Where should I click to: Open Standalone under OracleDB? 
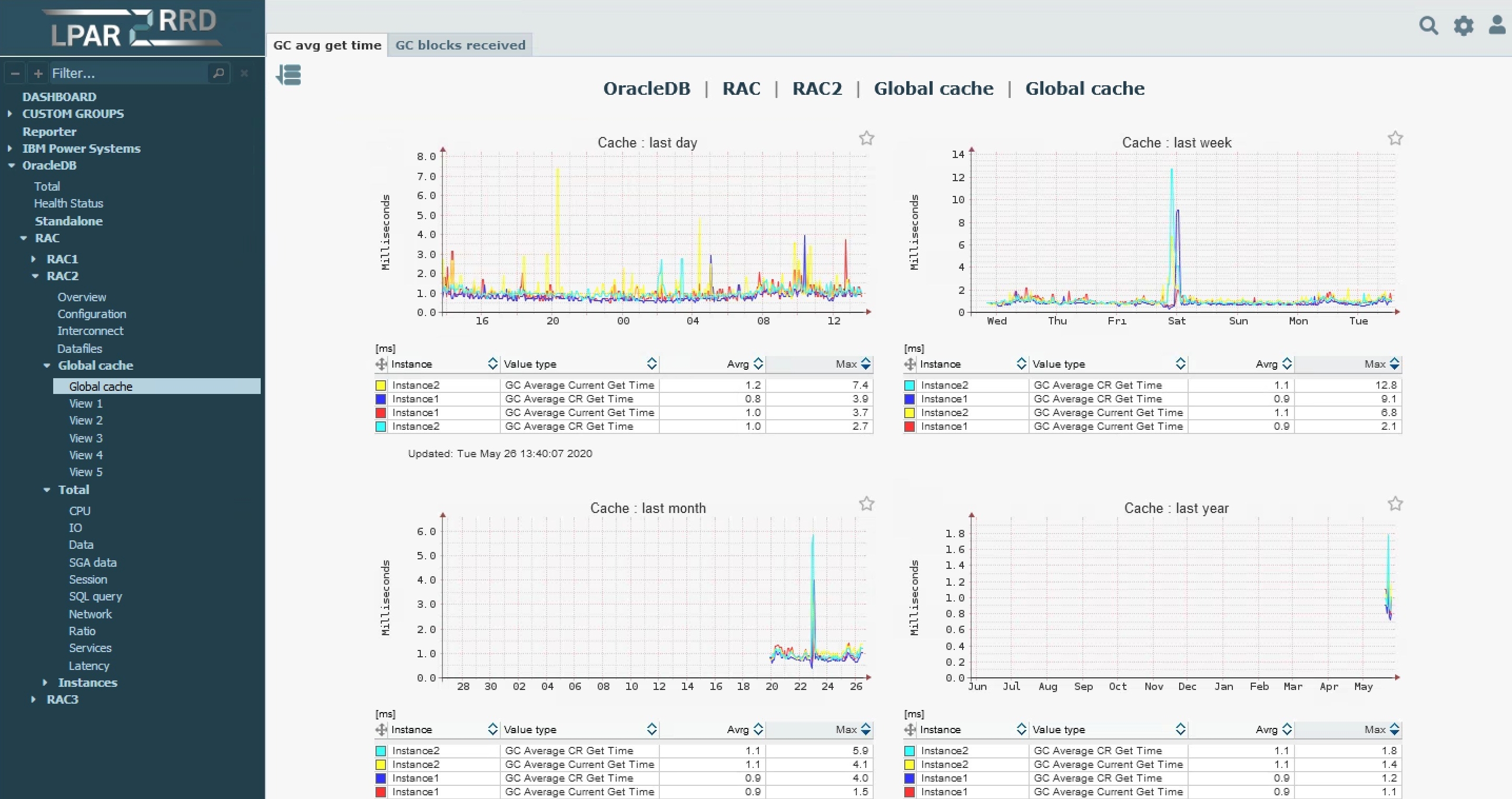[x=68, y=221]
